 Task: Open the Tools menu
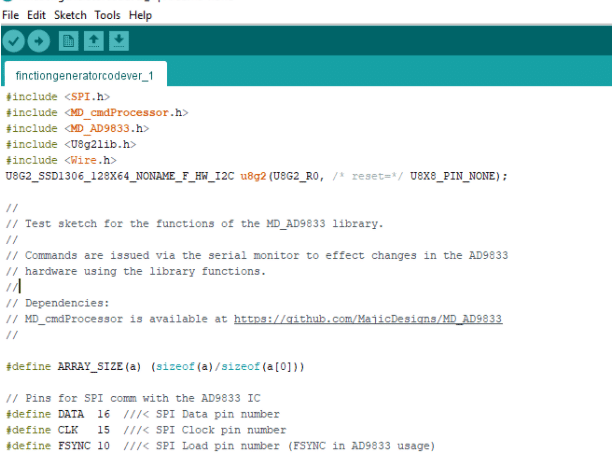(108, 15)
